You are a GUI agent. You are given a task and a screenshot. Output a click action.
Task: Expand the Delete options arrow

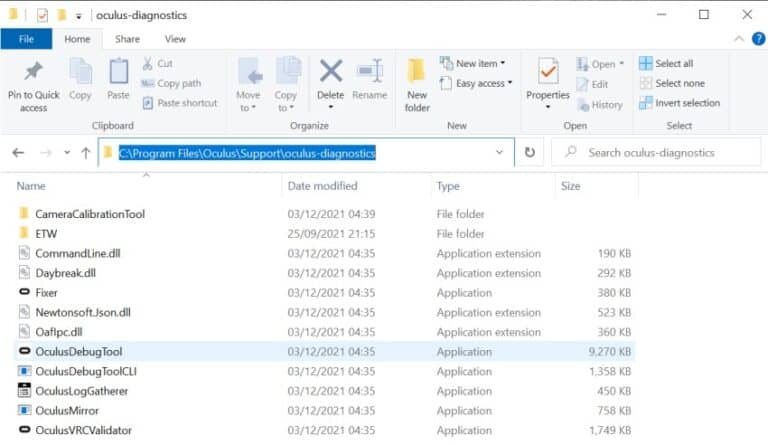pyautogui.click(x=331, y=107)
